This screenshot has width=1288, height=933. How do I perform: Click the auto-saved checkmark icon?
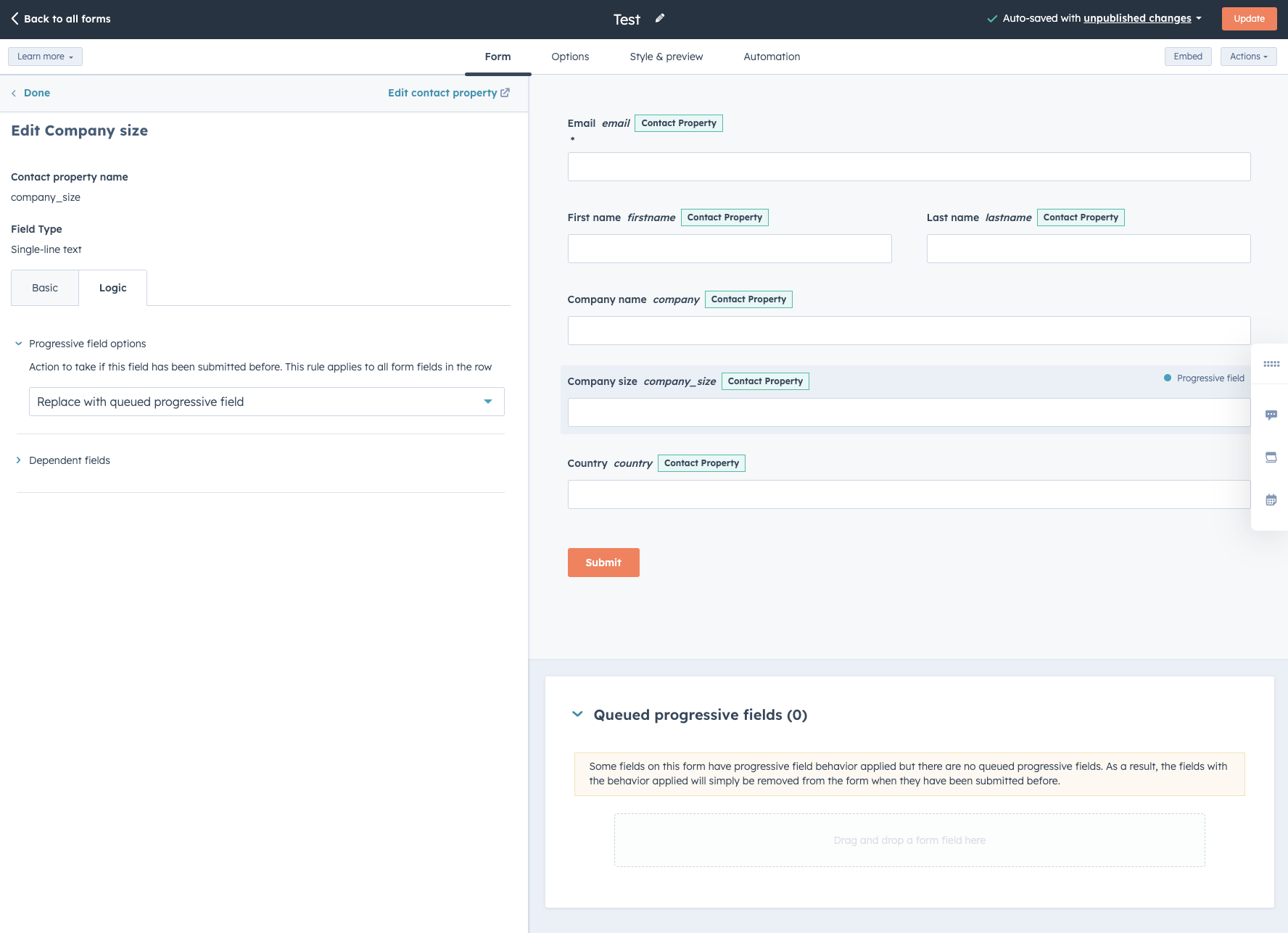[x=992, y=19]
